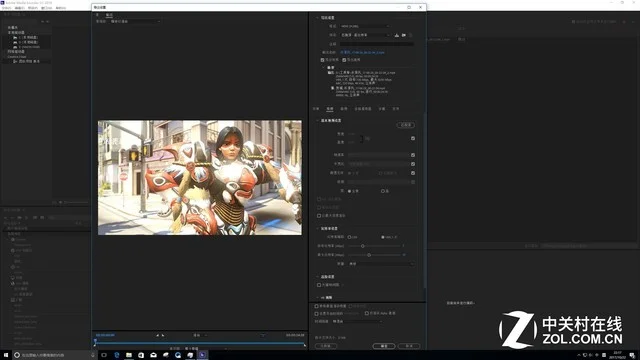Click the save preset icon beside preset dropdown

pyautogui.click(x=396, y=35)
